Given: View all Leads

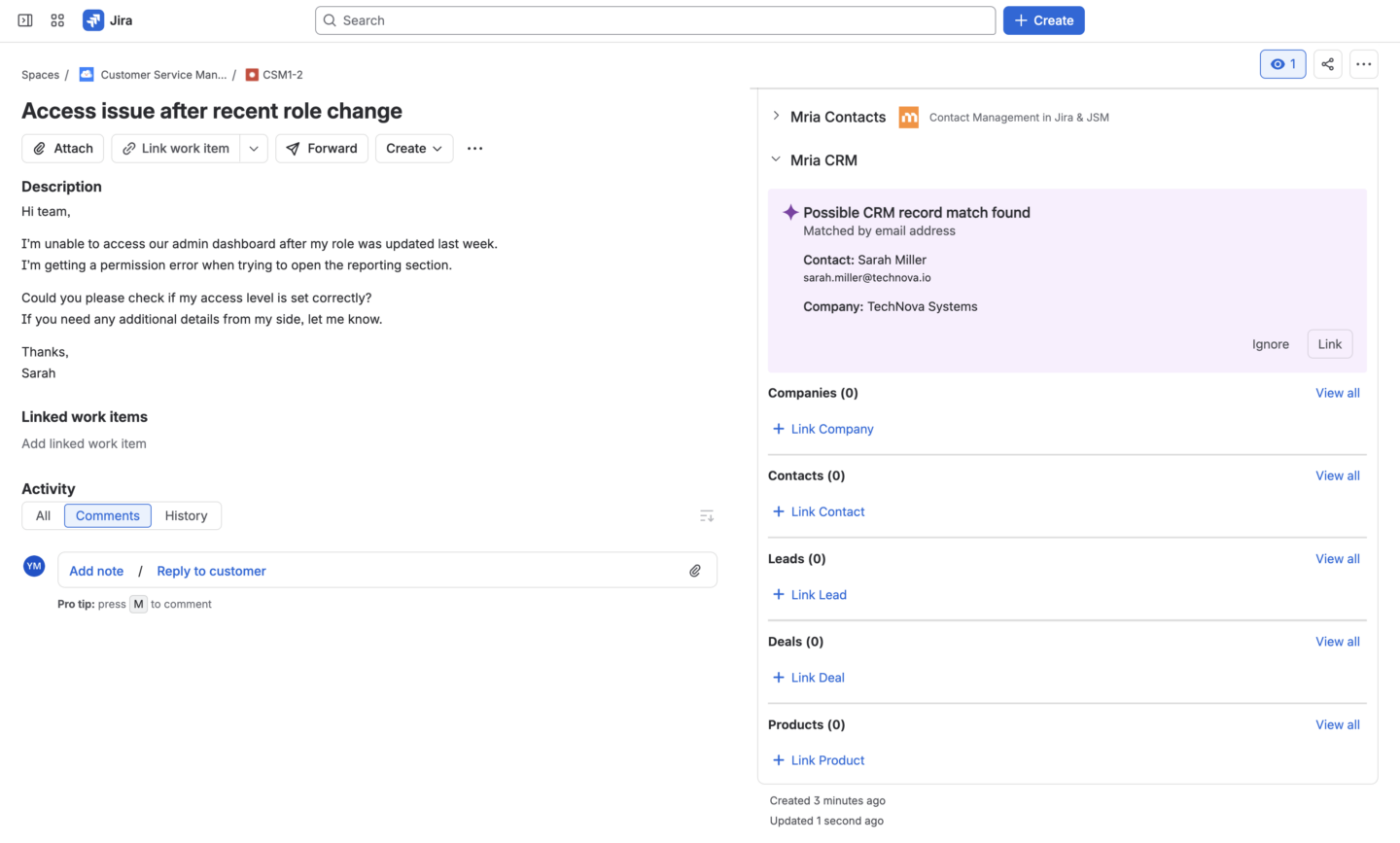Looking at the screenshot, I should [x=1338, y=559].
